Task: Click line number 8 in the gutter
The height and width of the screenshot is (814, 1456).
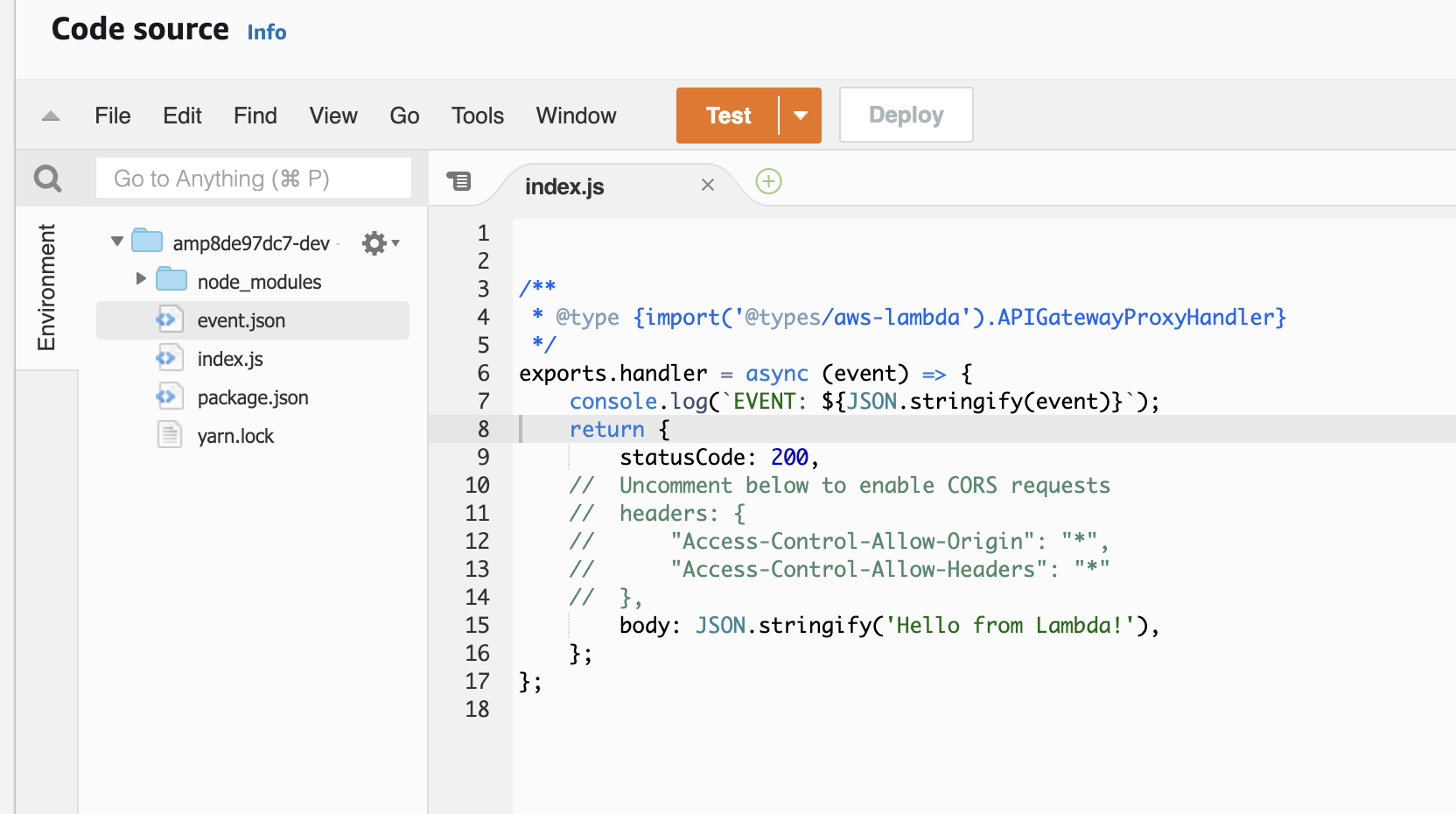Action: click(x=483, y=429)
